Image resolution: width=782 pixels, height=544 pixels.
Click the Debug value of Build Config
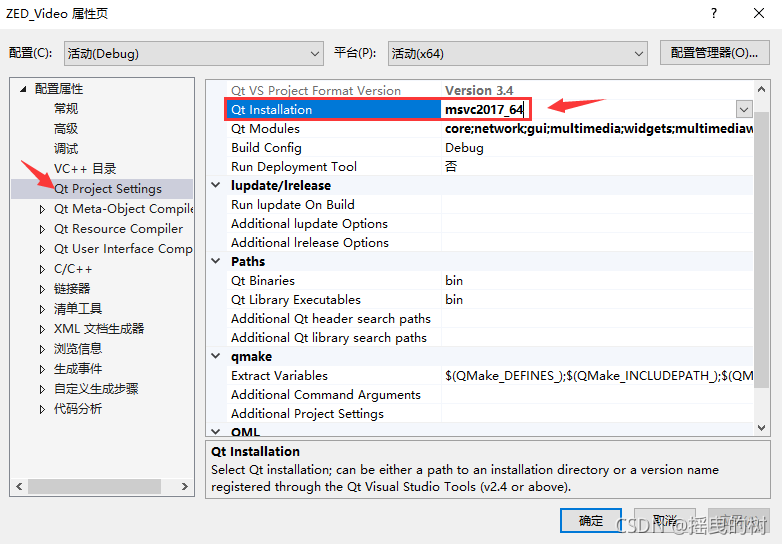(464, 148)
